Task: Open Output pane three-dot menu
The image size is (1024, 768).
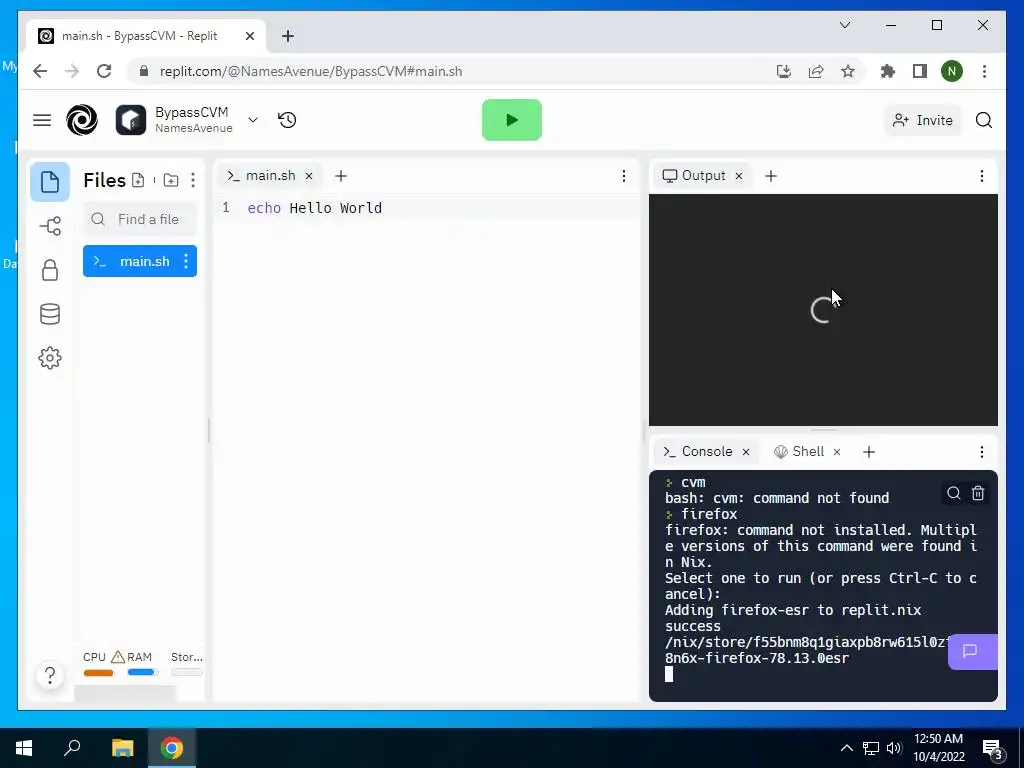Action: click(x=982, y=176)
